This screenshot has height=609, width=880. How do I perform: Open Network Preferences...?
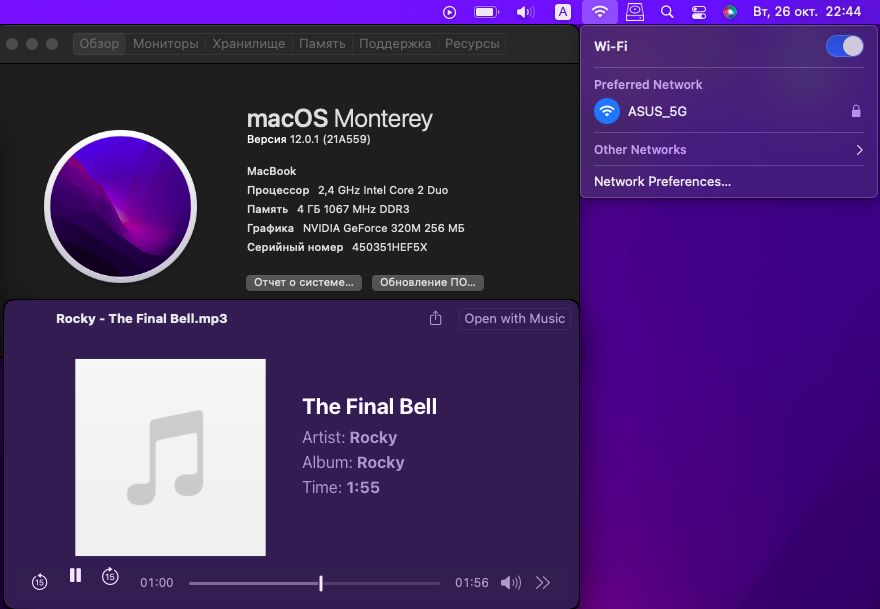[x=662, y=181]
